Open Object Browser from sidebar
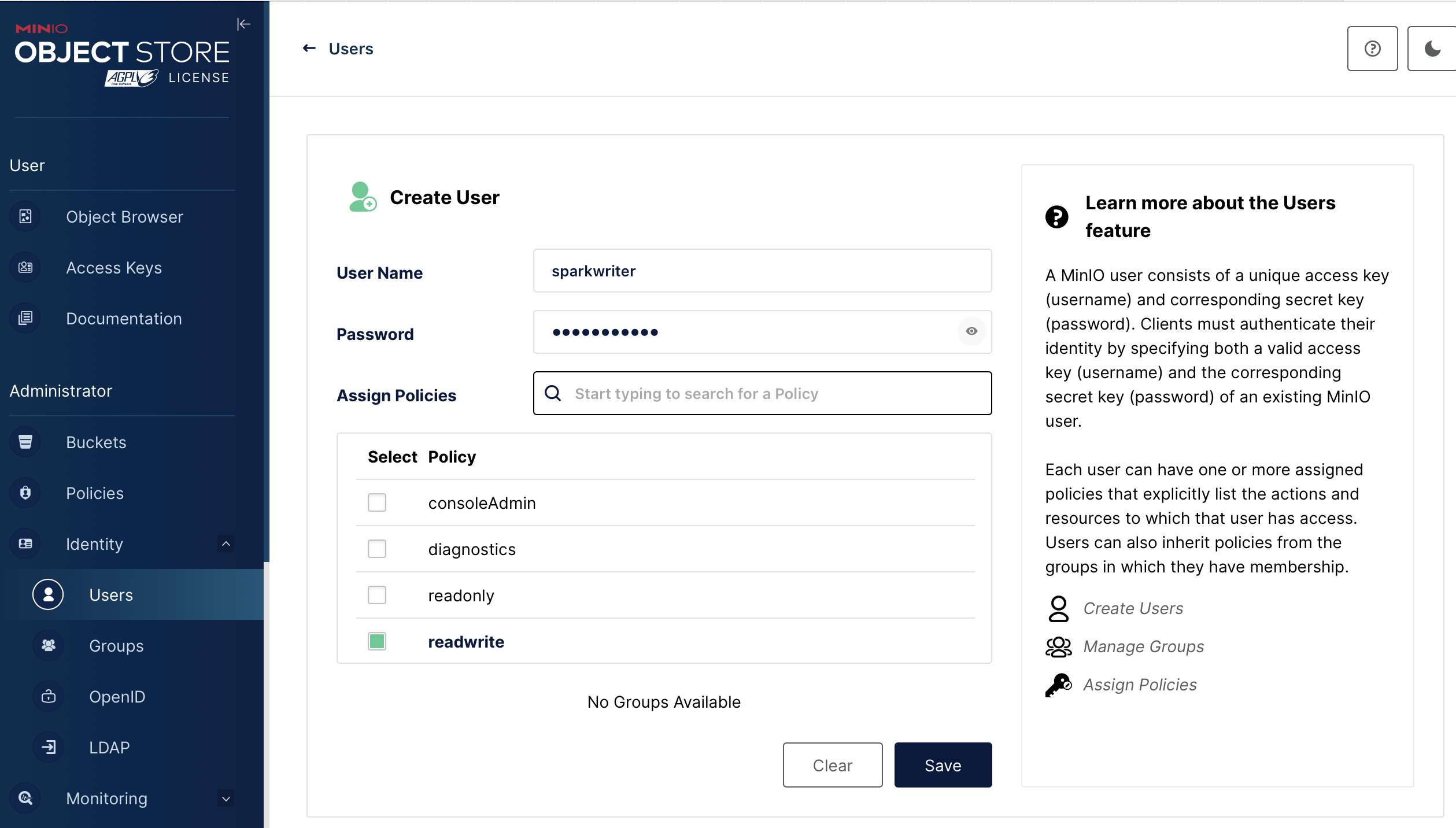The width and height of the screenshot is (1456, 828). 124,217
